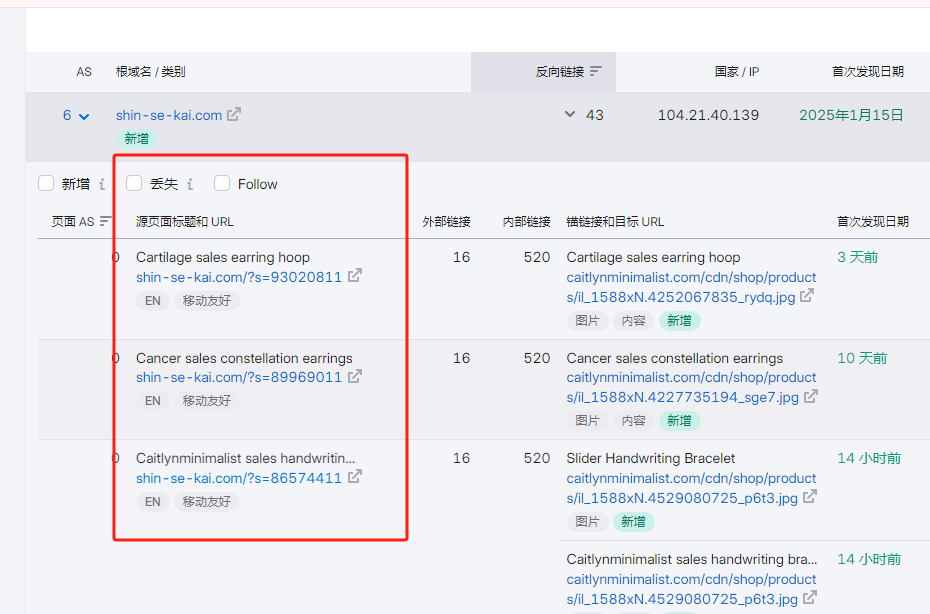Click backlink count 43
Image resolution: width=930 pixels, height=614 pixels.
click(x=595, y=115)
